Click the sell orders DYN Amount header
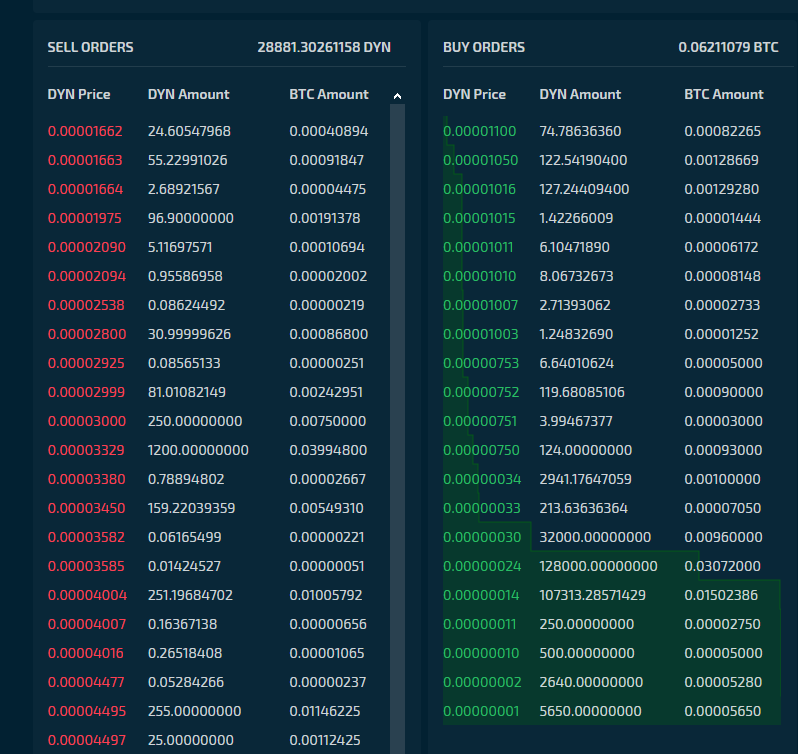798x754 pixels. (x=188, y=95)
